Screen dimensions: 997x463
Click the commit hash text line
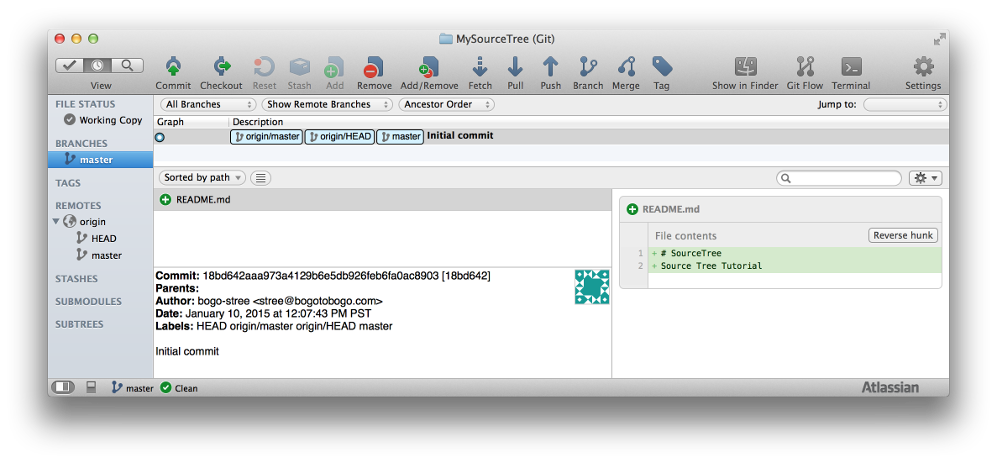click(x=323, y=275)
